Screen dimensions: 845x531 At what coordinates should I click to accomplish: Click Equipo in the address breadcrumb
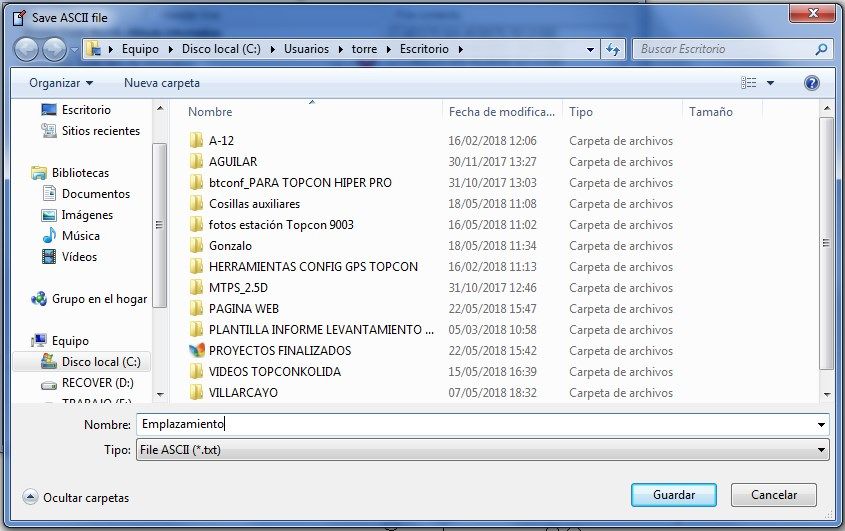tap(140, 49)
